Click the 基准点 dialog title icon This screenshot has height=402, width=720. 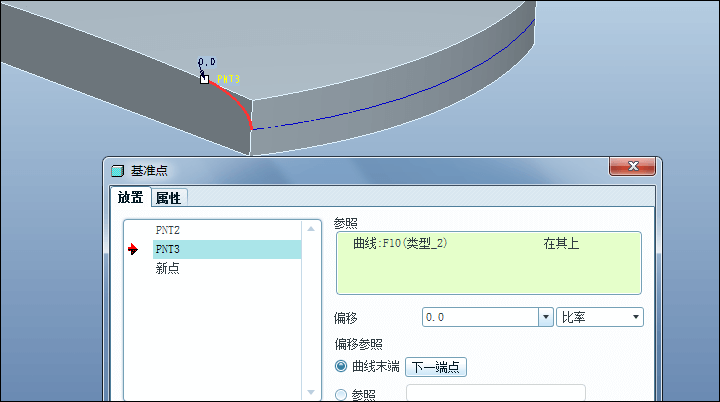point(118,171)
